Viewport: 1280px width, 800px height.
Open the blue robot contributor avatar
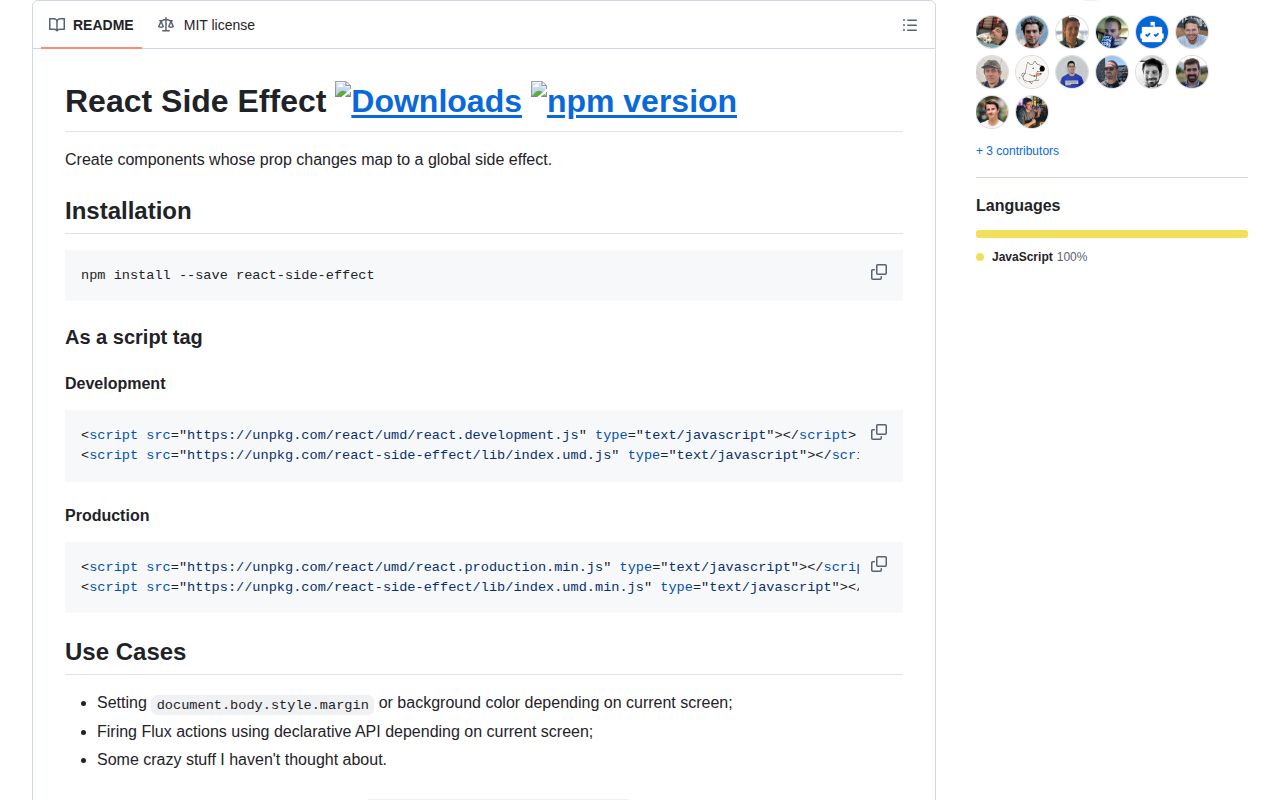[1152, 32]
